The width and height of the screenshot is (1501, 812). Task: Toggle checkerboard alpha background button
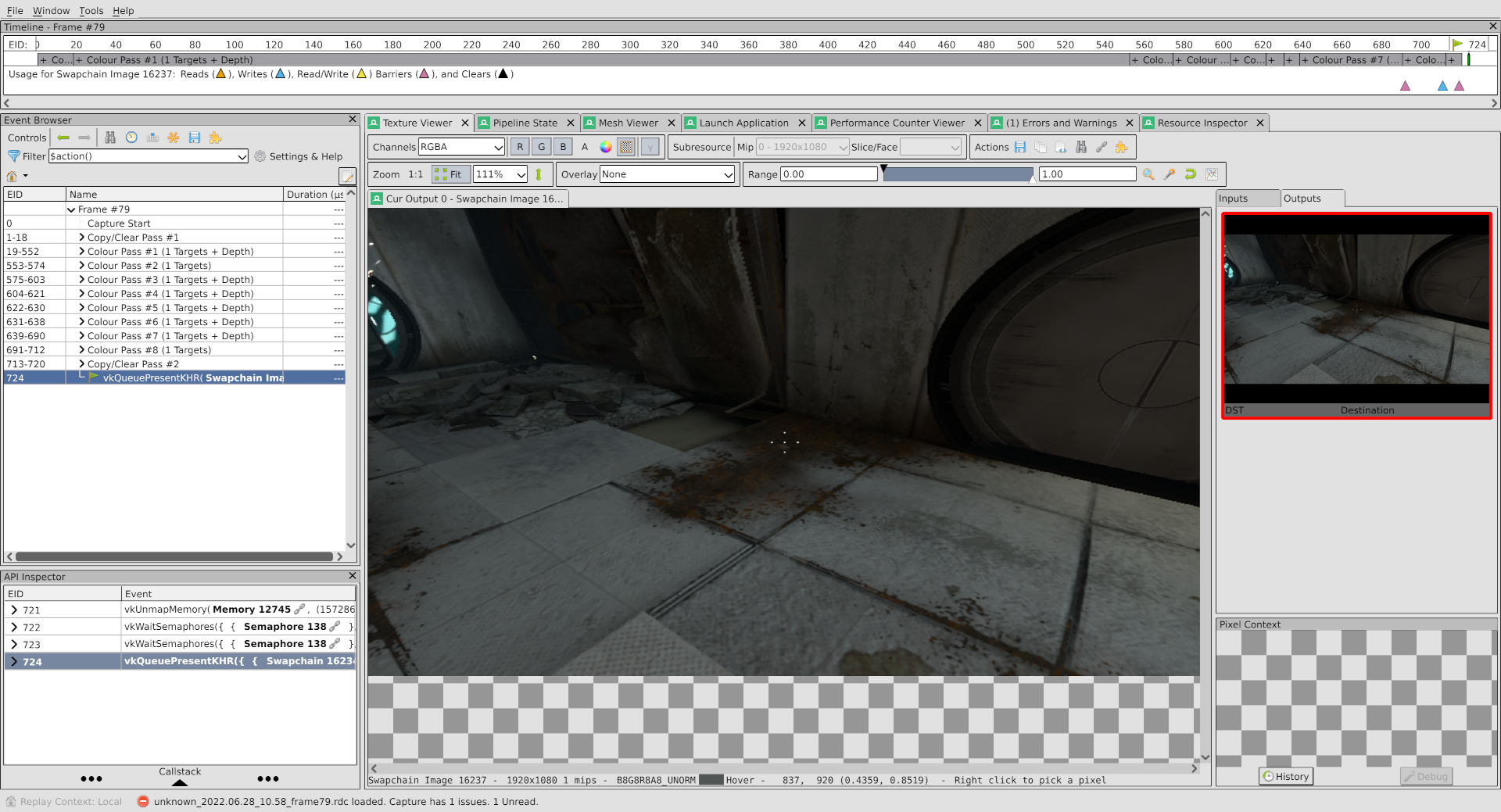tap(626, 147)
